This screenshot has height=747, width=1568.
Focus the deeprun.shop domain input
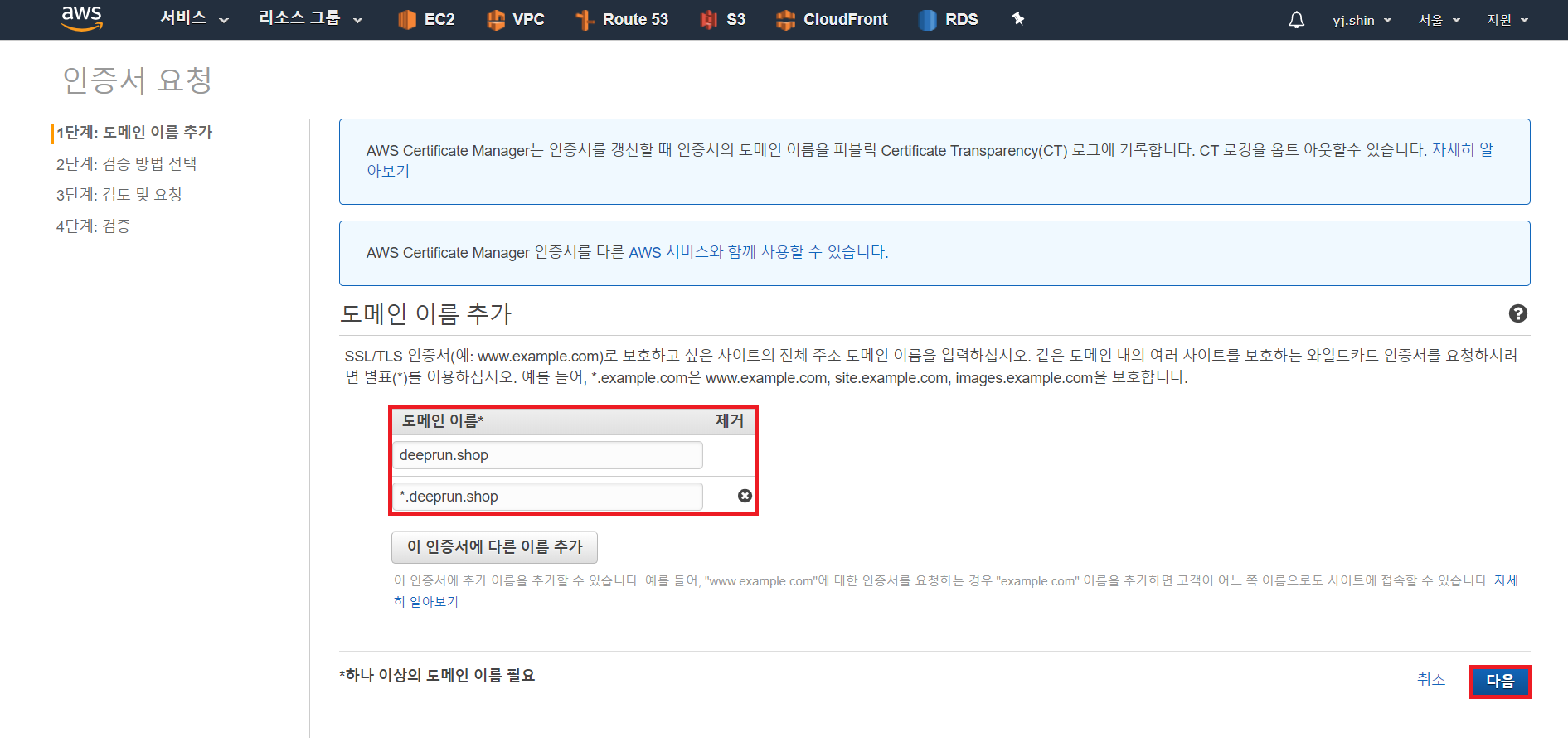[x=547, y=455]
